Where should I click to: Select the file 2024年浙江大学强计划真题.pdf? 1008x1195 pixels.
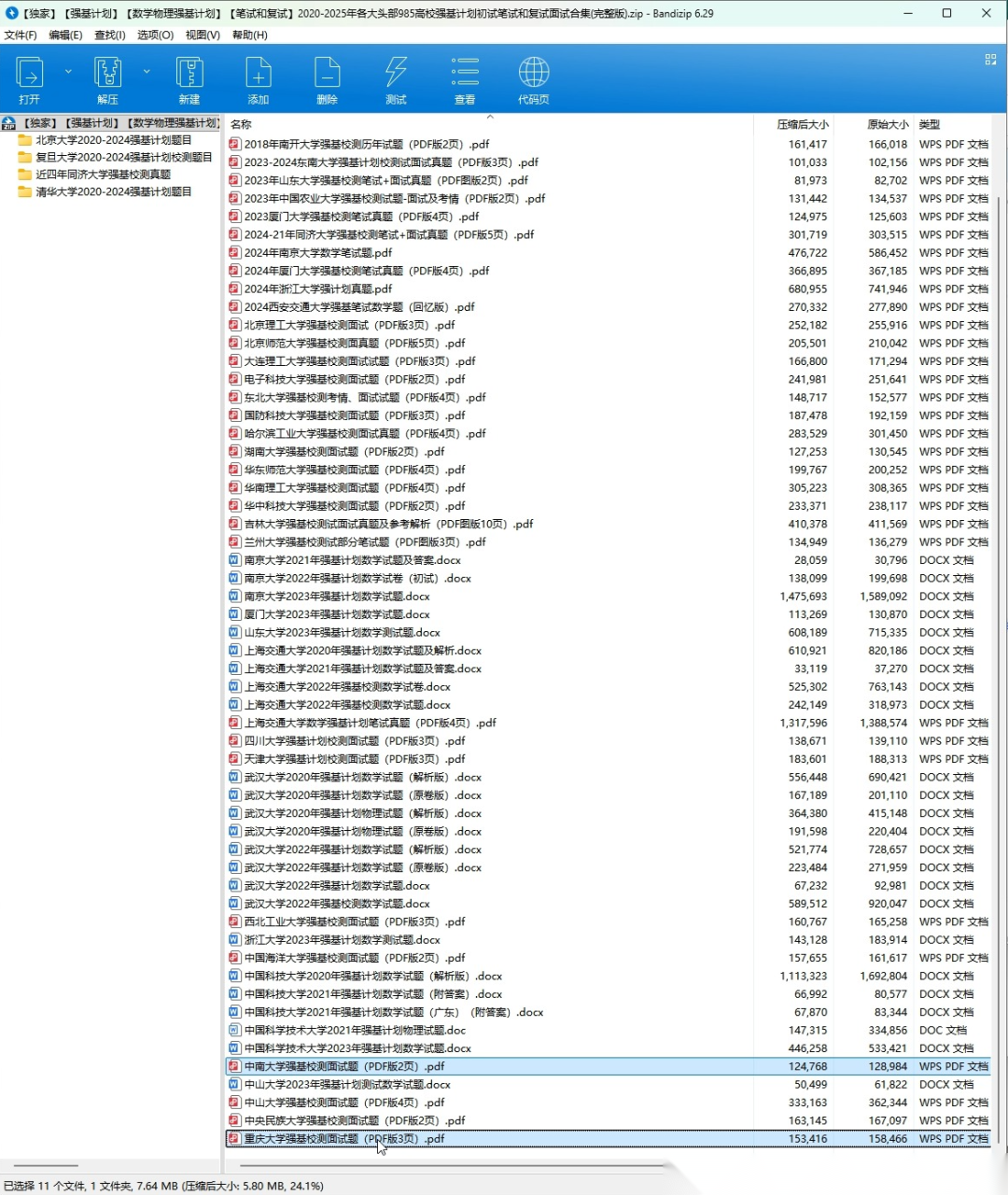(317, 289)
